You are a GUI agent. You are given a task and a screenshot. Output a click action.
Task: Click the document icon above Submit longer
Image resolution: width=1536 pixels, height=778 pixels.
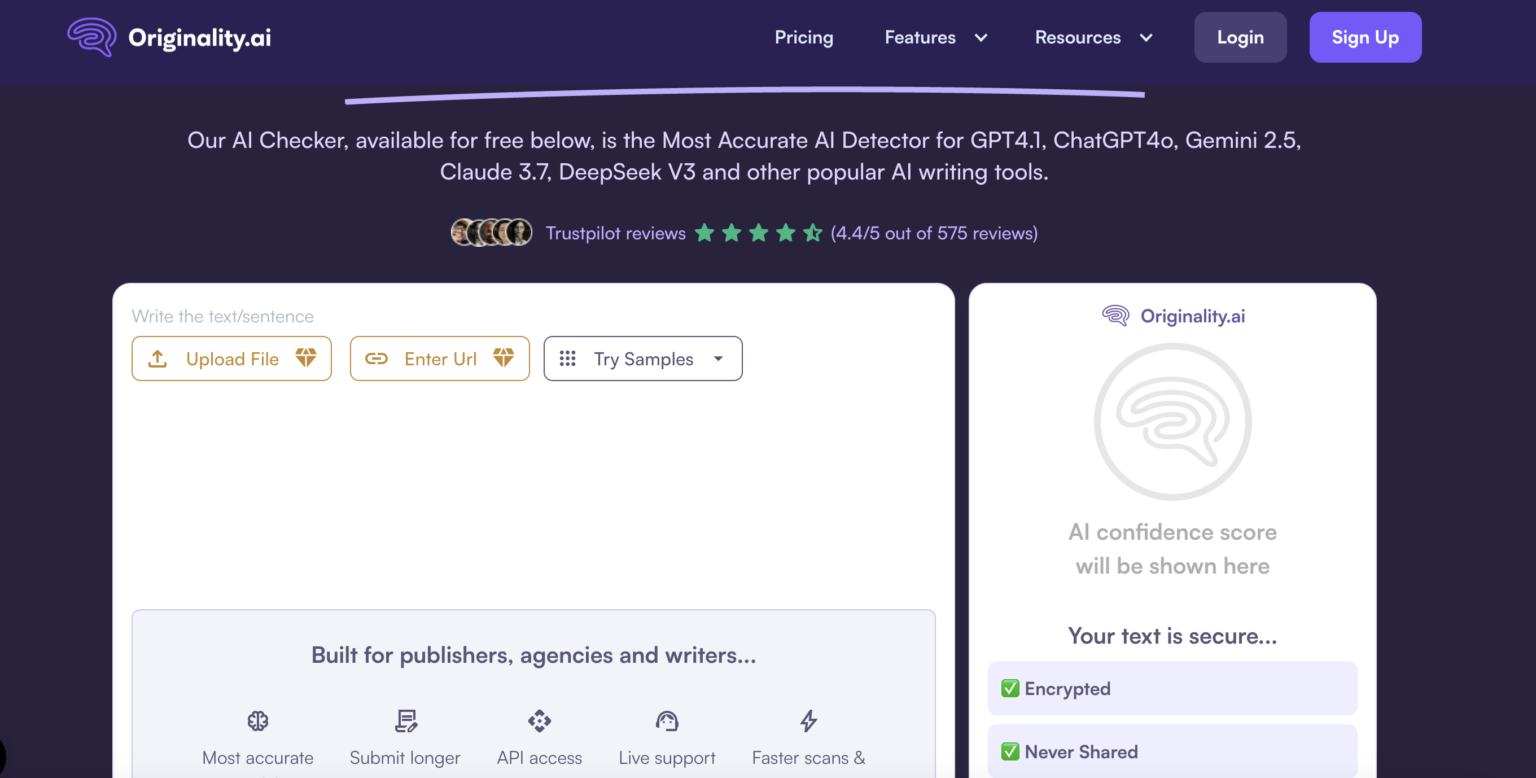(x=405, y=721)
